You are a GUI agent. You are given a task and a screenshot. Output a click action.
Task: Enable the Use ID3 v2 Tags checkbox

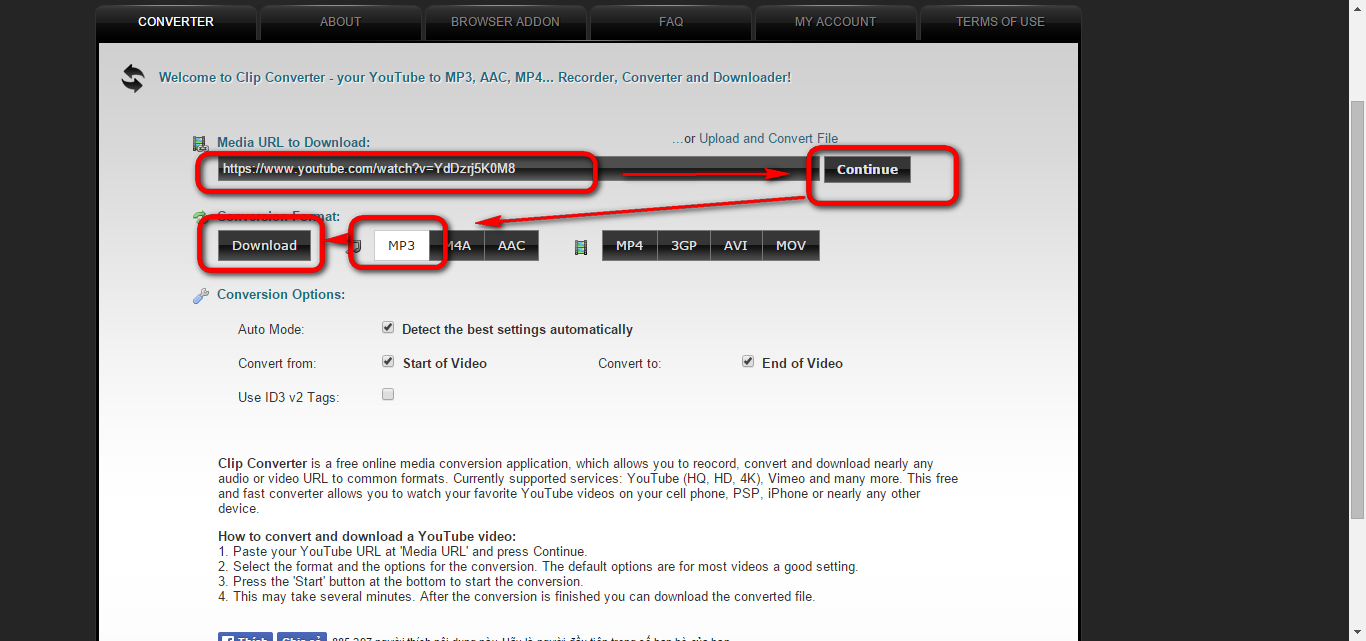pyautogui.click(x=388, y=395)
